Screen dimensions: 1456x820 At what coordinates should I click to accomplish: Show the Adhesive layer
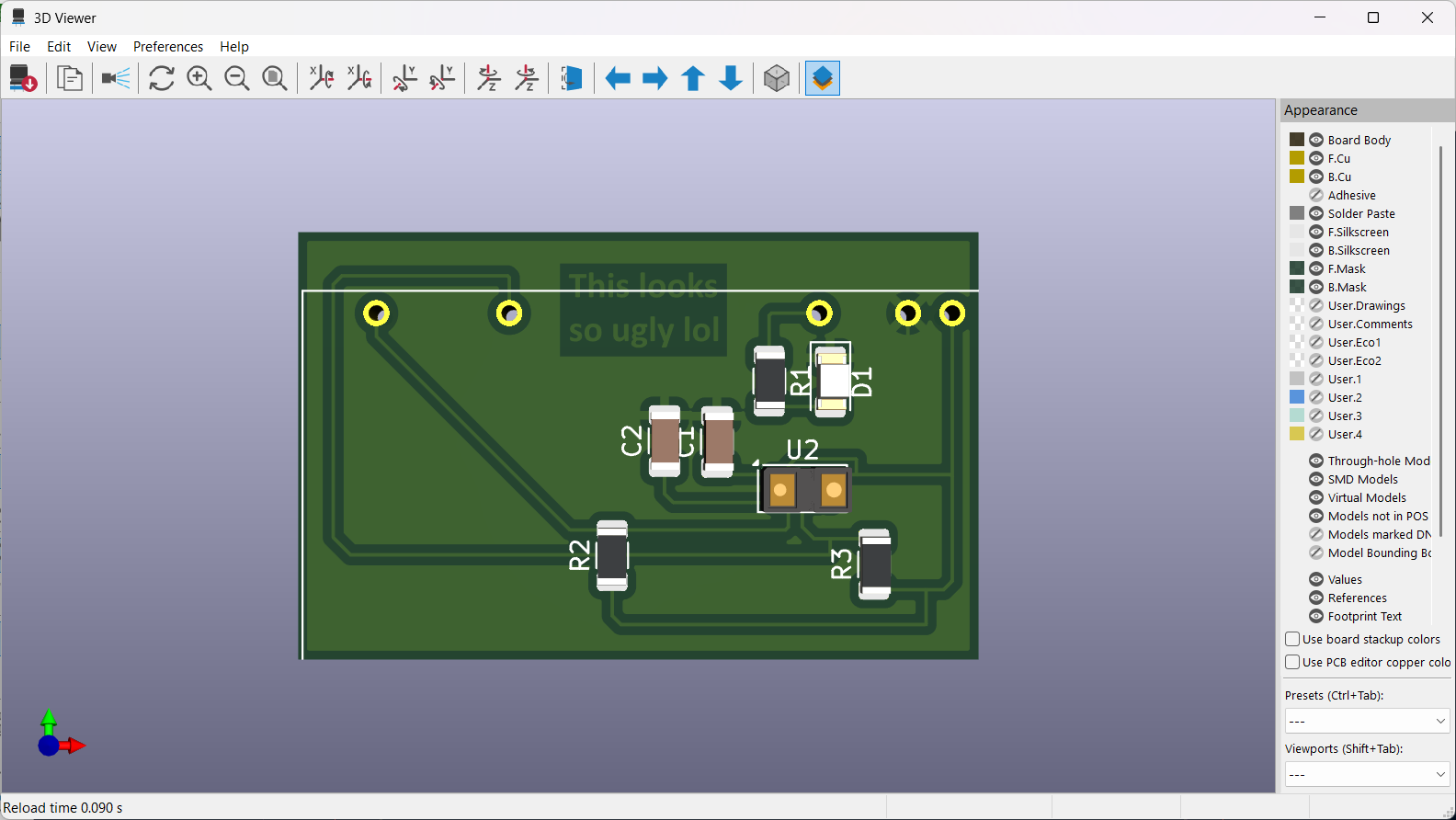coord(1316,195)
